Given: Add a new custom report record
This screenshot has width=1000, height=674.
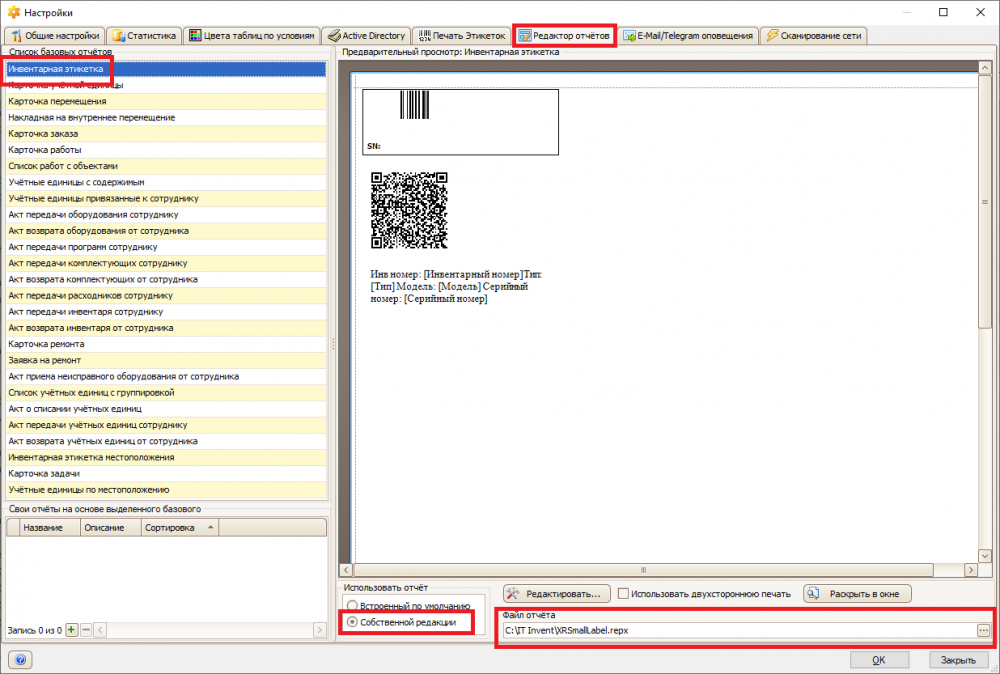Looking at the screenshot, I should (x=71, y=630).
